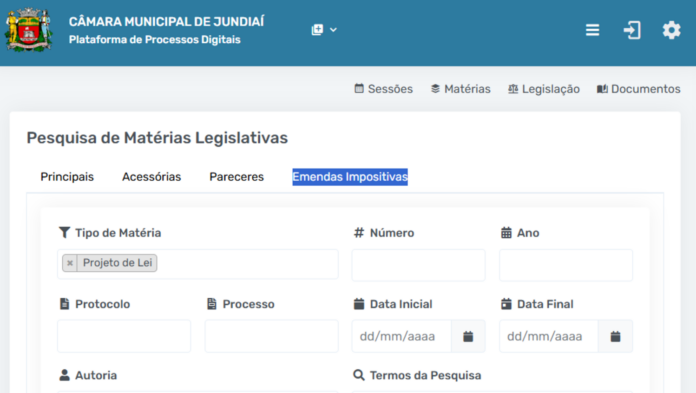Open the Tipo de Matéria selection box
Image resolution: width=696 pixels, height=393 pixels.
coord(198,264)
